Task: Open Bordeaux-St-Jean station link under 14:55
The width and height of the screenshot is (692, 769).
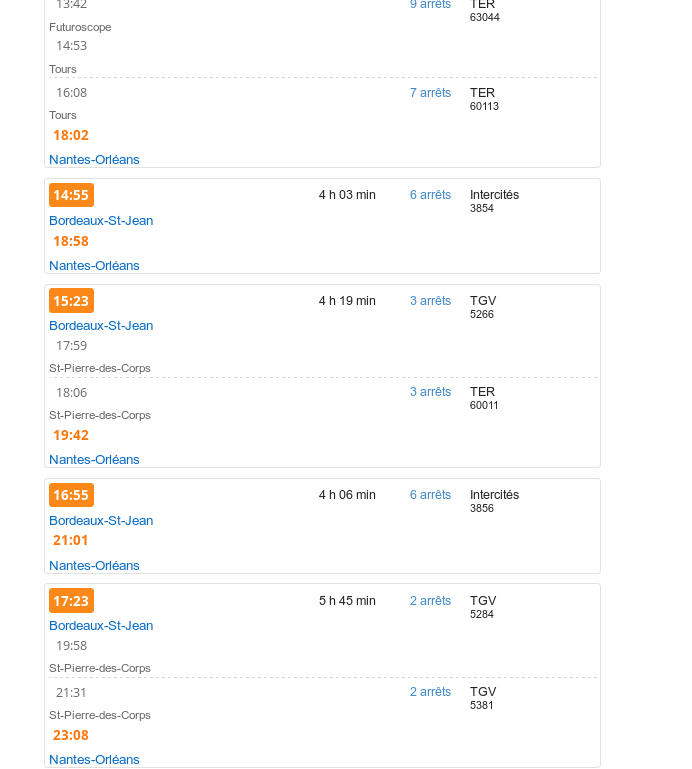Action: pyautogui.click(x=101, y=220)
